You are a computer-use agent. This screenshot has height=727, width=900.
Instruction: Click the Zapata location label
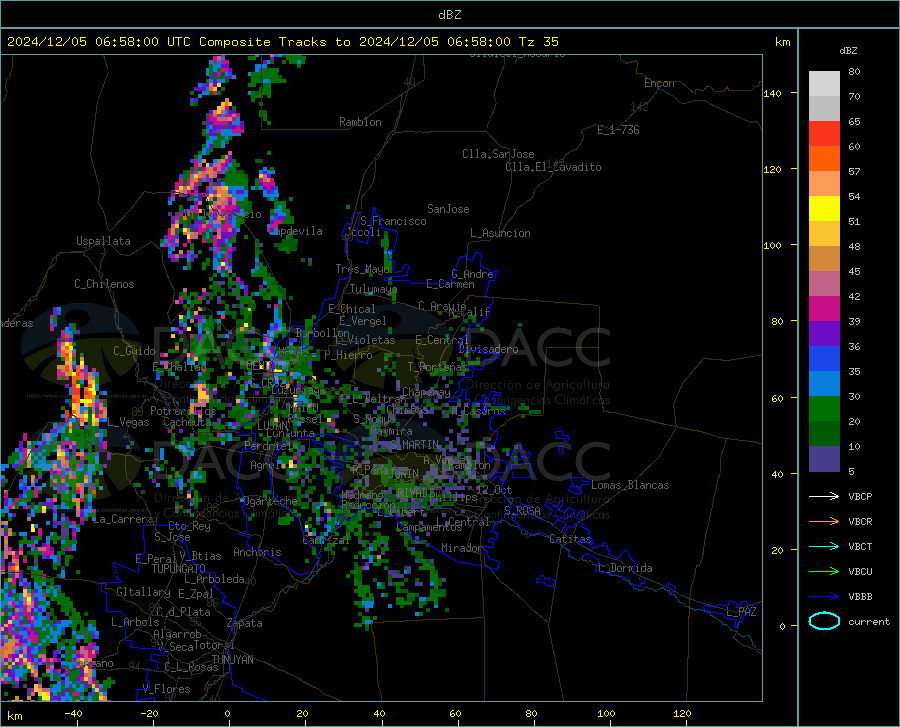245,623
